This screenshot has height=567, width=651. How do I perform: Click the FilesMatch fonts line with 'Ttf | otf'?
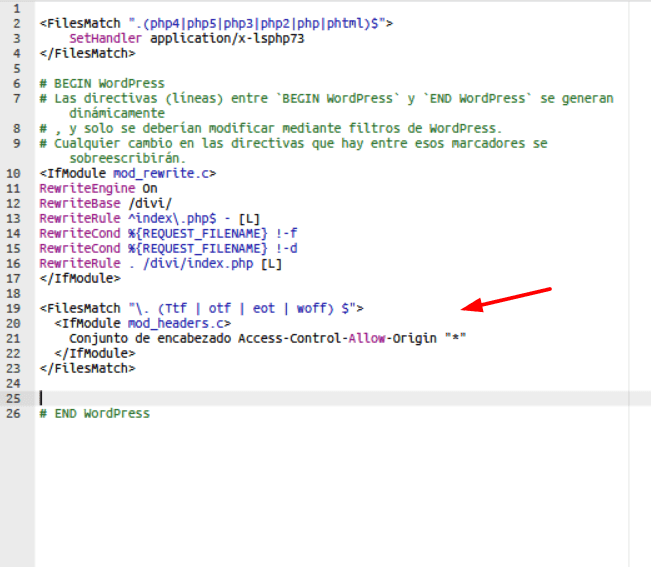[x=201, y=308]
